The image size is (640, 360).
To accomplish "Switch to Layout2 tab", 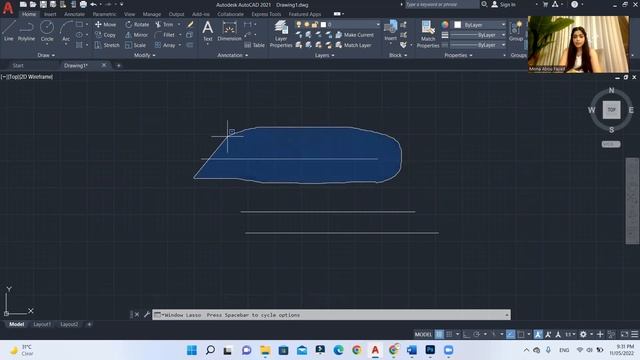I will [69, 324].
